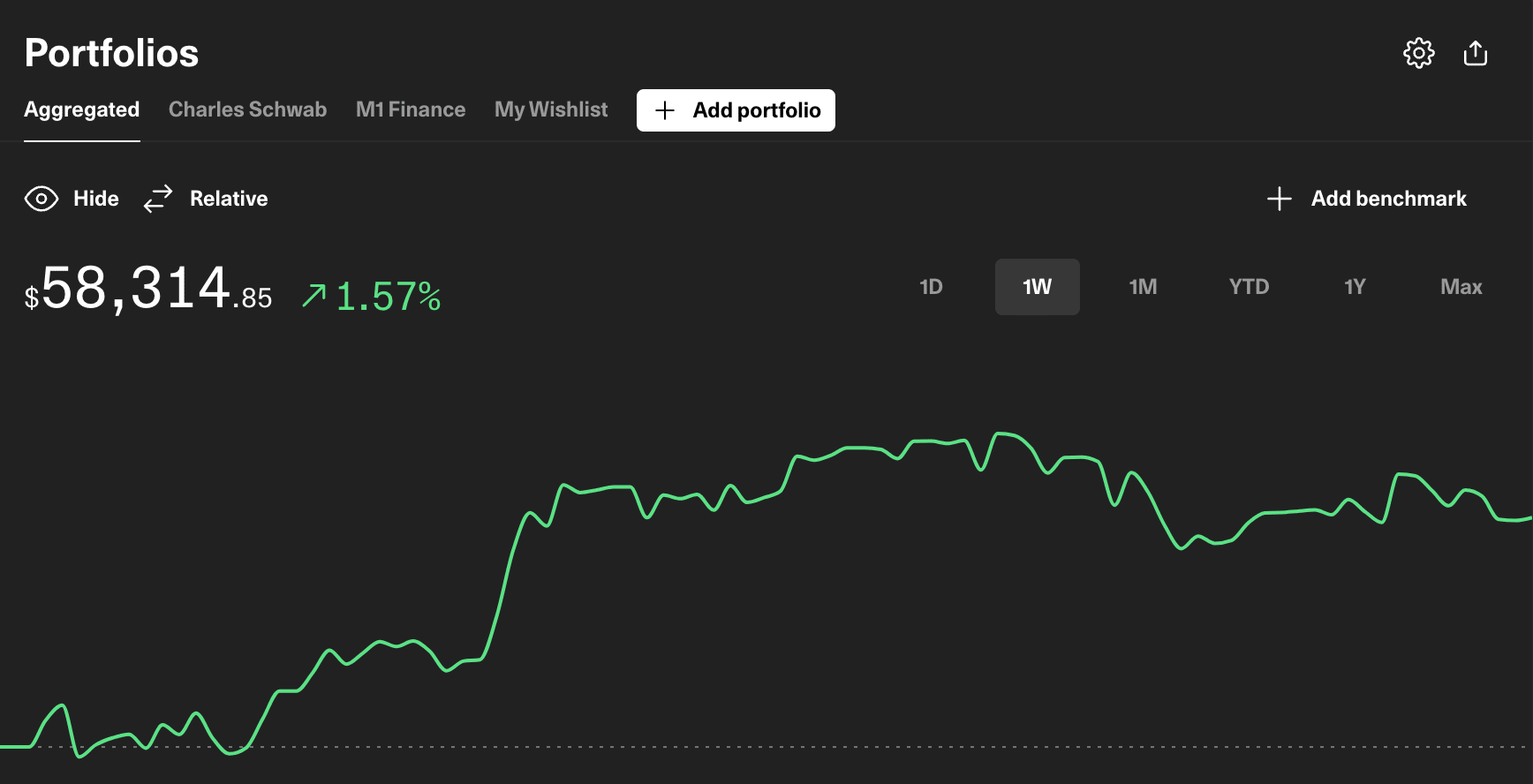Toggle the Hide label for portfolio values
This screenshot has width=1533, height=784.
point(95,199)
